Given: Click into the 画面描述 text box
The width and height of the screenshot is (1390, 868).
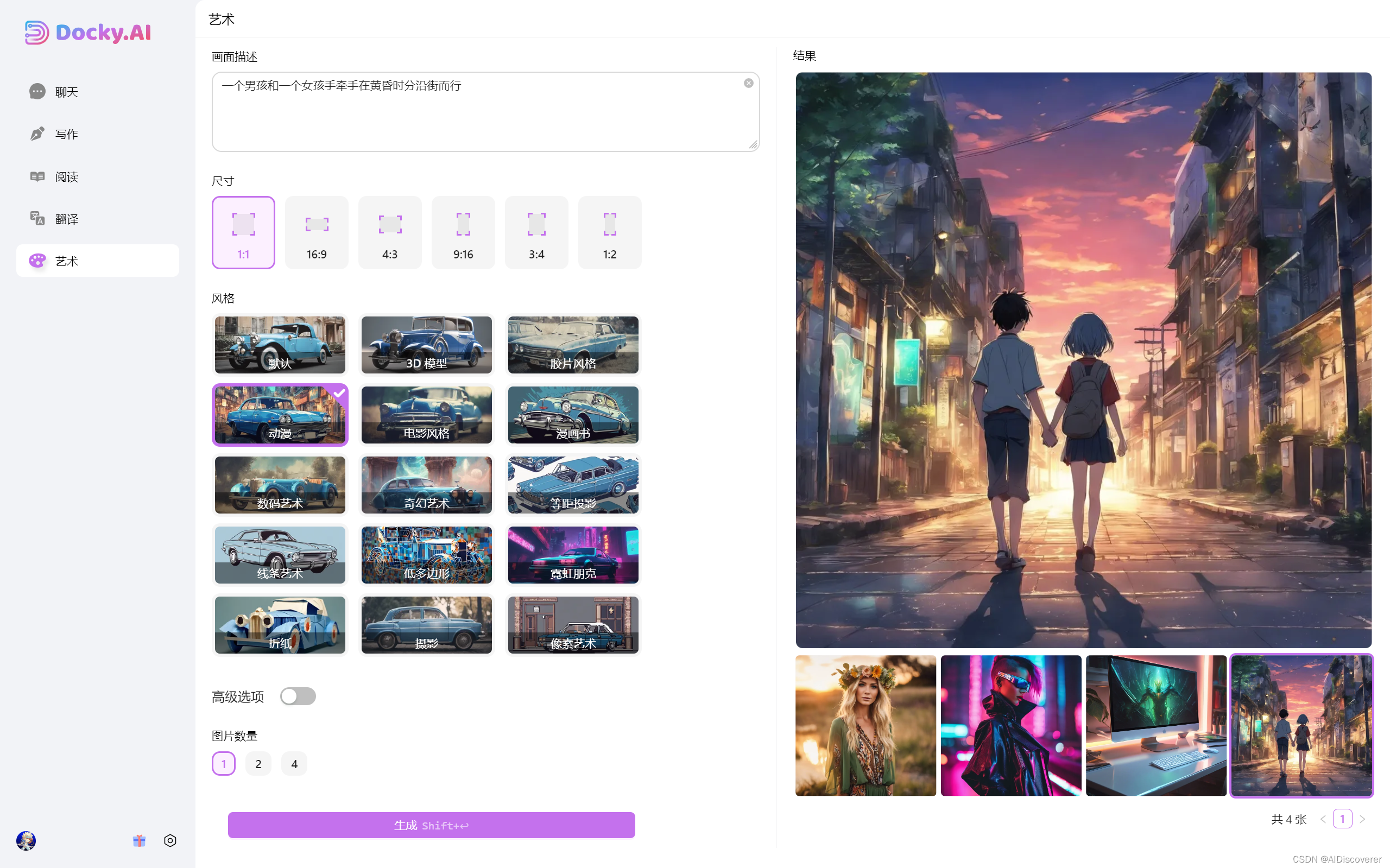Looking at the screenshot, I should coord(477,115).
